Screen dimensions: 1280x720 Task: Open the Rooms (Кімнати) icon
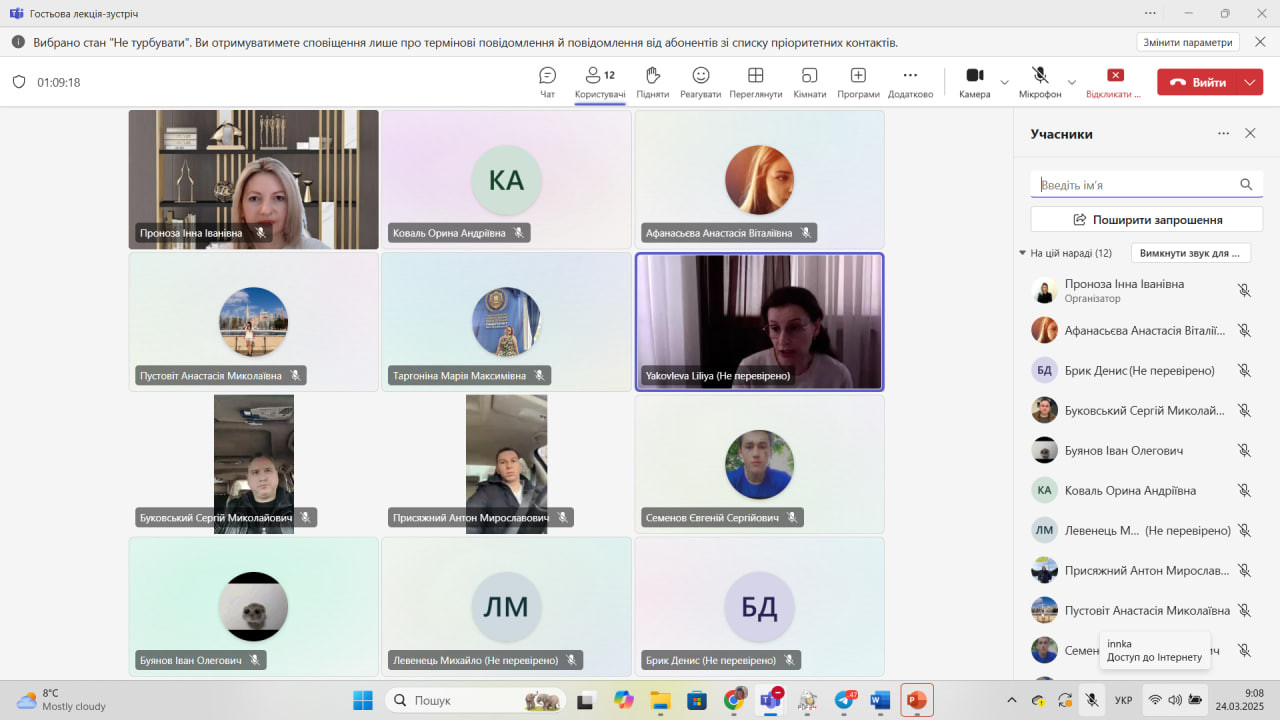tap(809, 82)
